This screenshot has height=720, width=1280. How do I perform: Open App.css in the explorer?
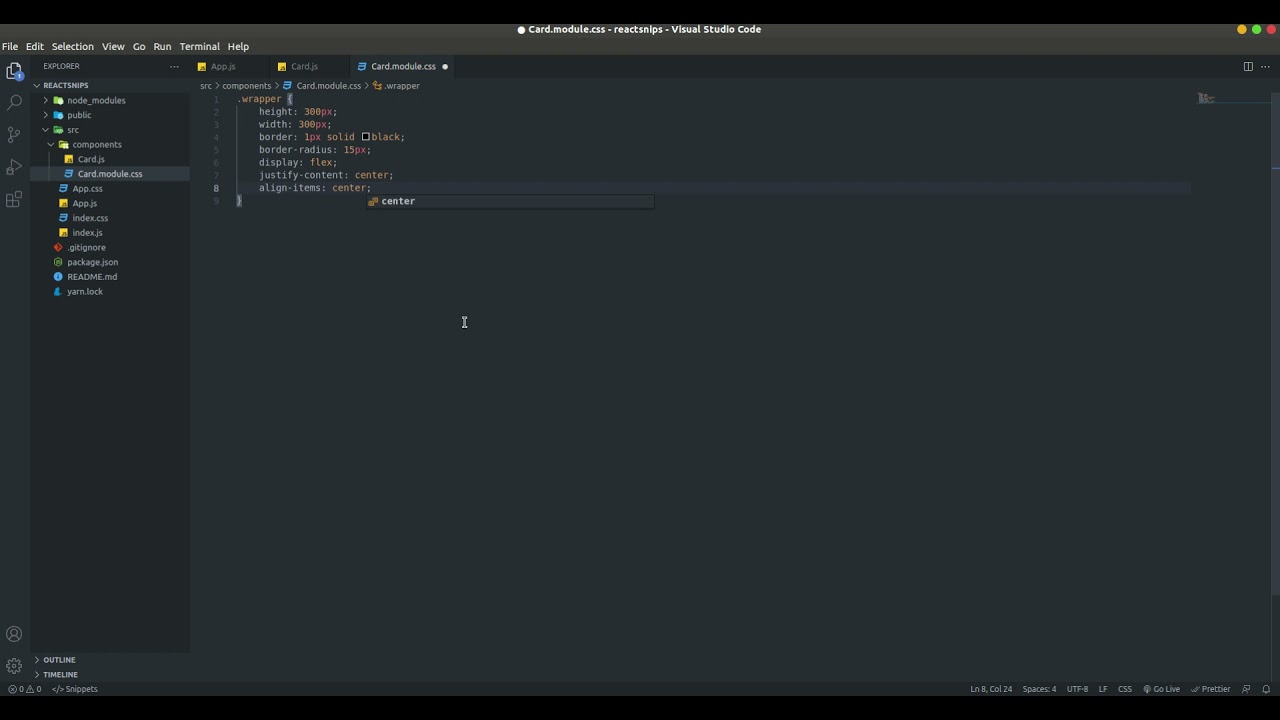coord(110,188)
